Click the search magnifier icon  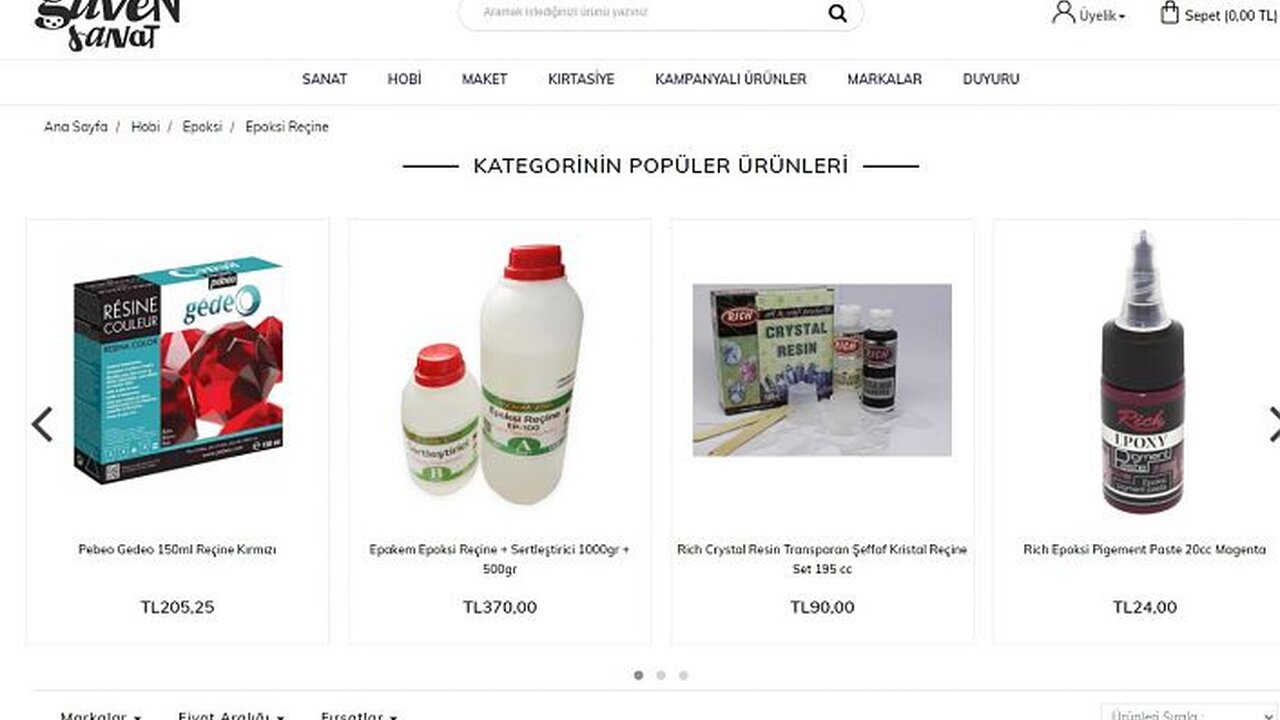(x=837, y=13)
